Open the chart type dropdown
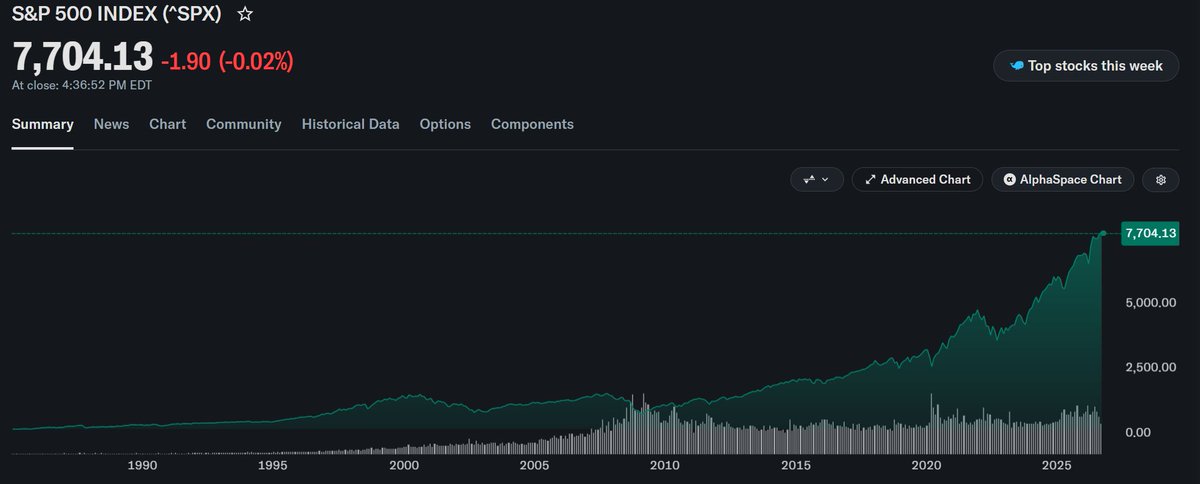 coord(817,180)
